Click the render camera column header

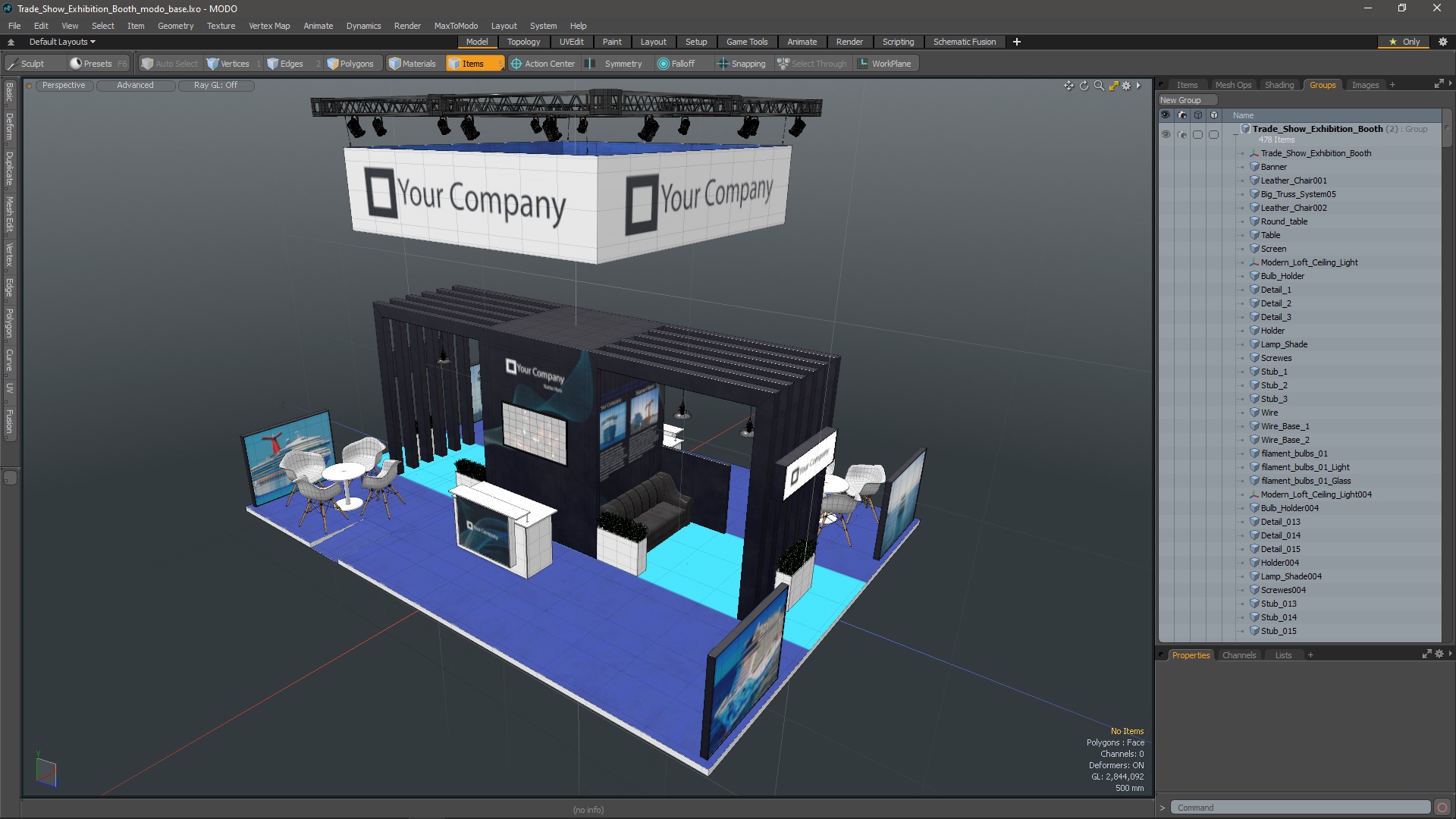[x=1182, y=115]
